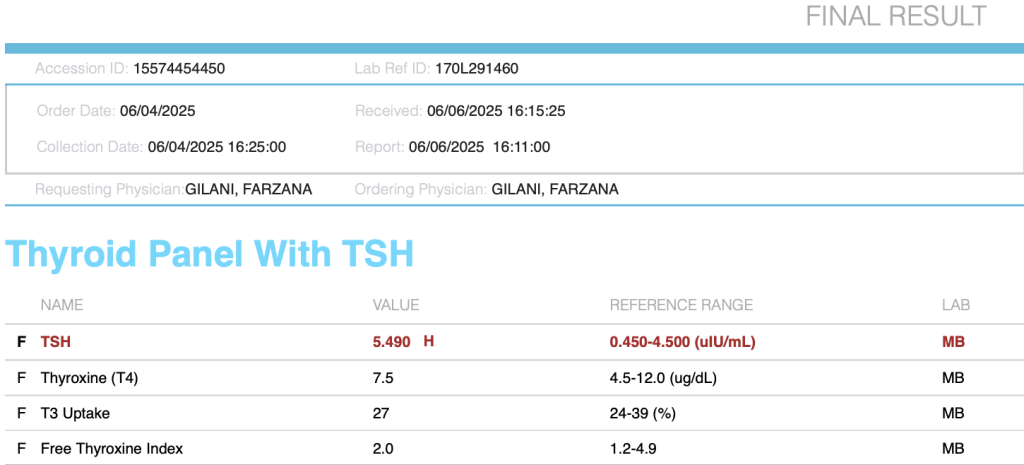Click Received timestamp 06/06/2025 16:15:25
1024x465 pixels.
coord(496,111)
